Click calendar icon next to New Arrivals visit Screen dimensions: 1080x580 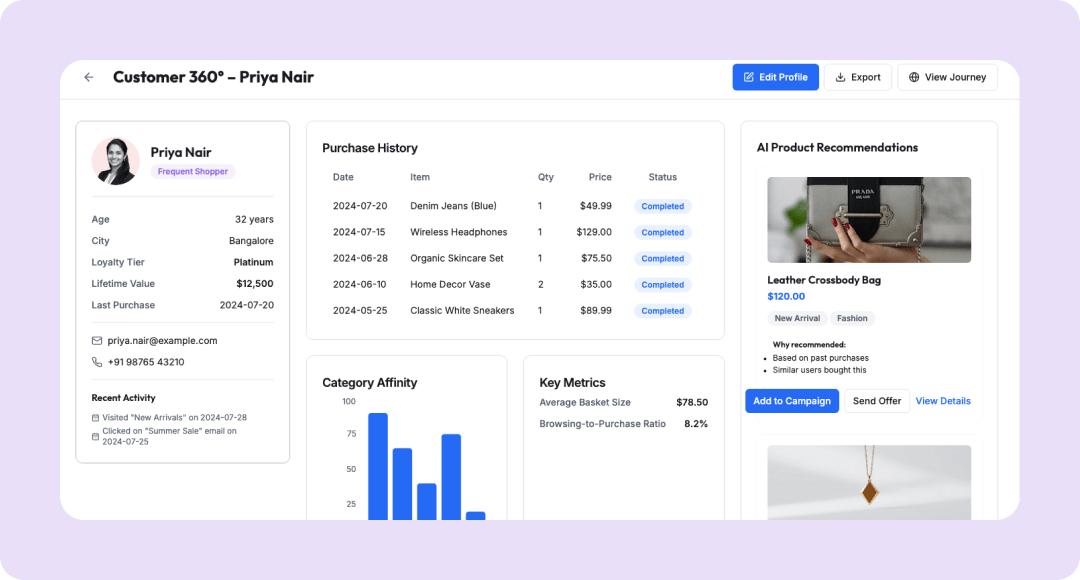click(96, 417)
